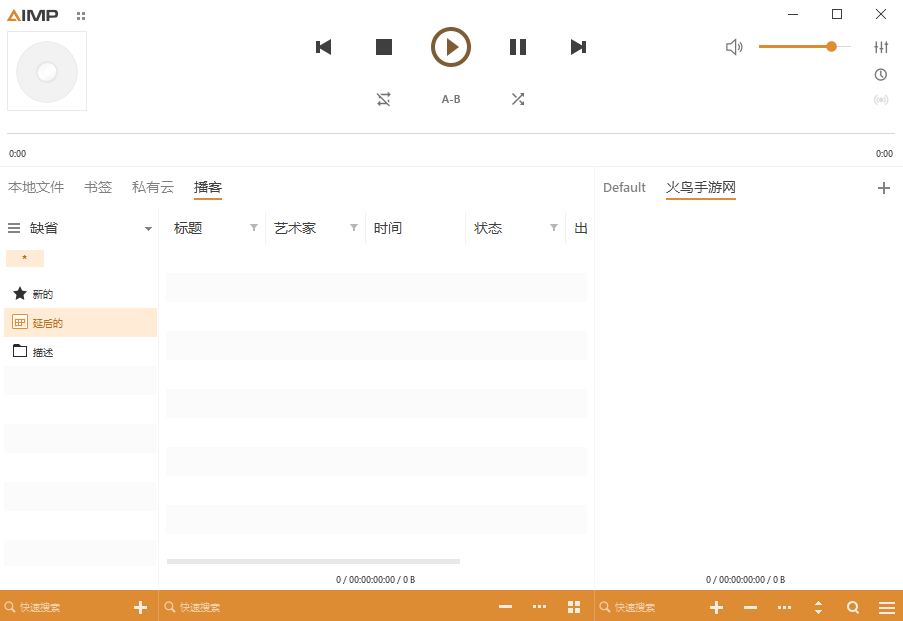This screenshot has height=621, width=903.
Task: Click the album art disc thumbnail
Action: (47, 71)
